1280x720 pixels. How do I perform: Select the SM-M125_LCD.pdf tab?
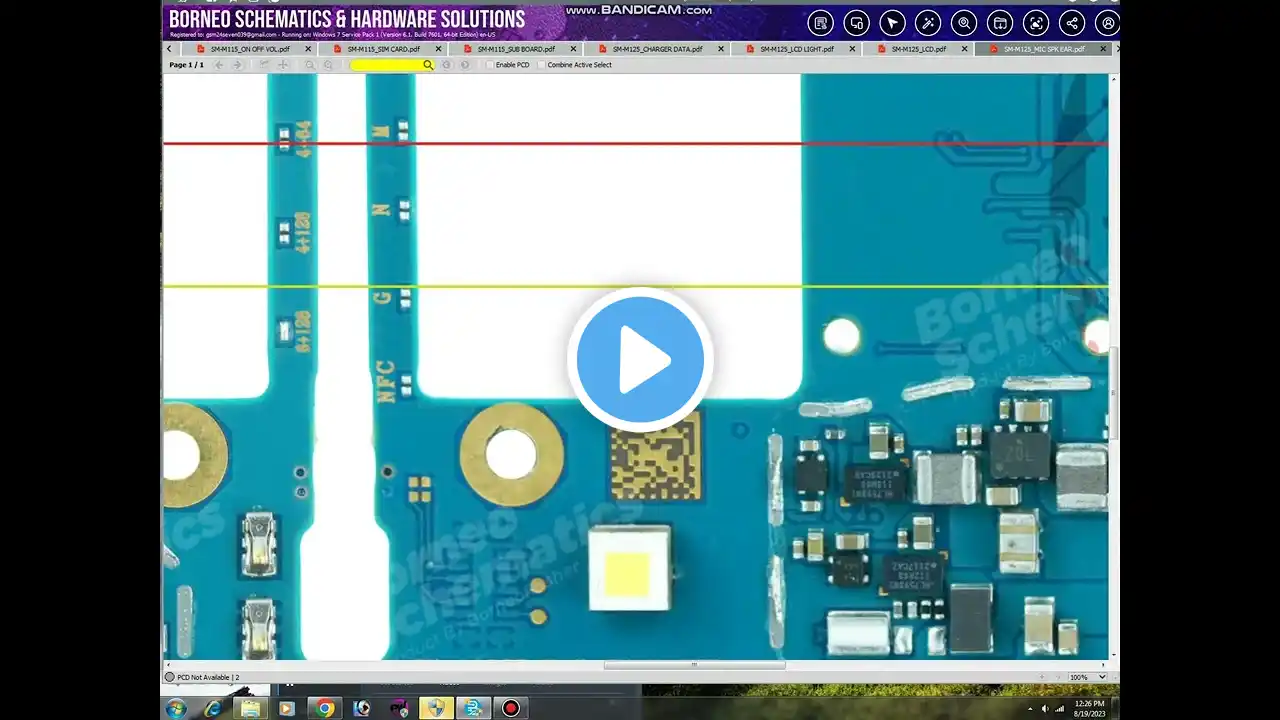coord(918,49)
